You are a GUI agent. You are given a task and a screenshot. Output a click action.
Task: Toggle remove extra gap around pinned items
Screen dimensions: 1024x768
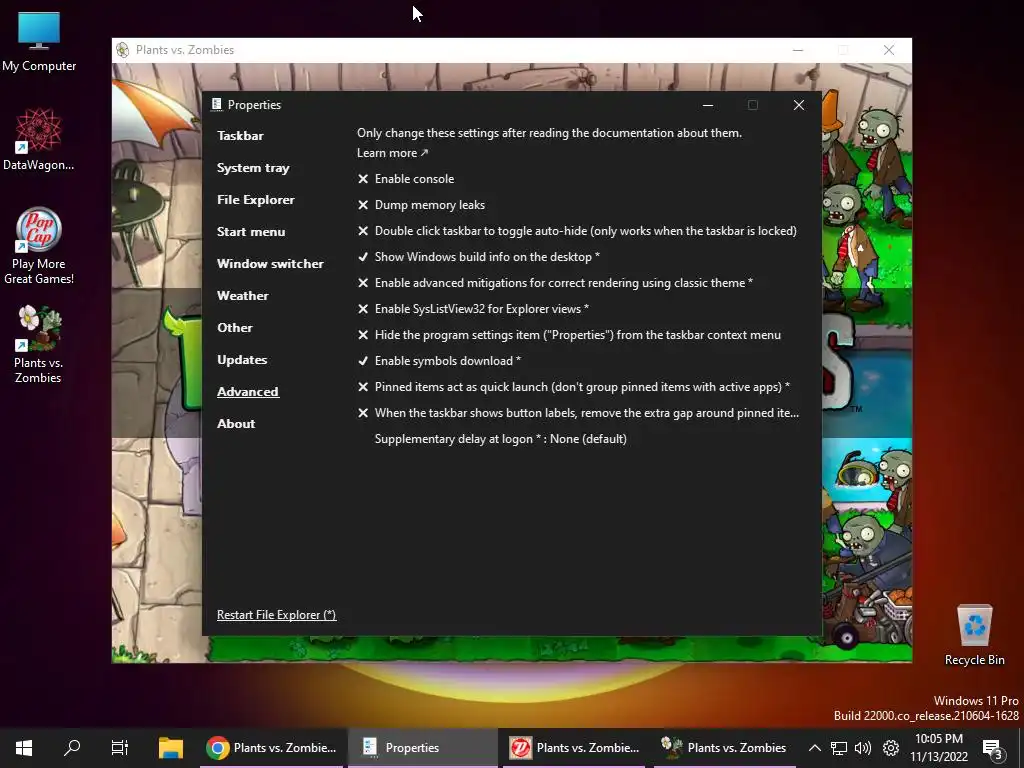coord(578,413)
